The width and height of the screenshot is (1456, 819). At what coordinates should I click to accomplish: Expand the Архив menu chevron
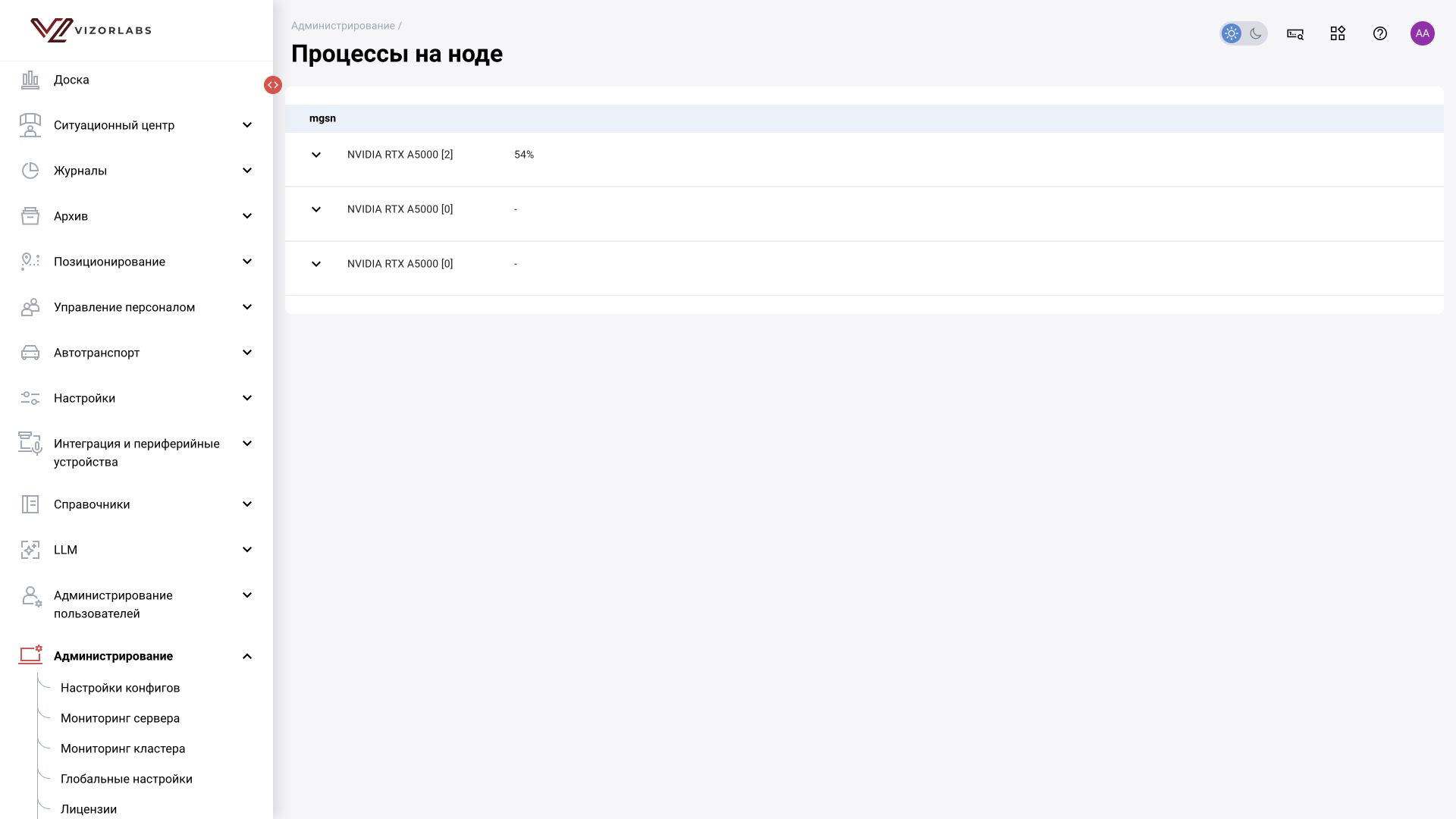[247, 216]
